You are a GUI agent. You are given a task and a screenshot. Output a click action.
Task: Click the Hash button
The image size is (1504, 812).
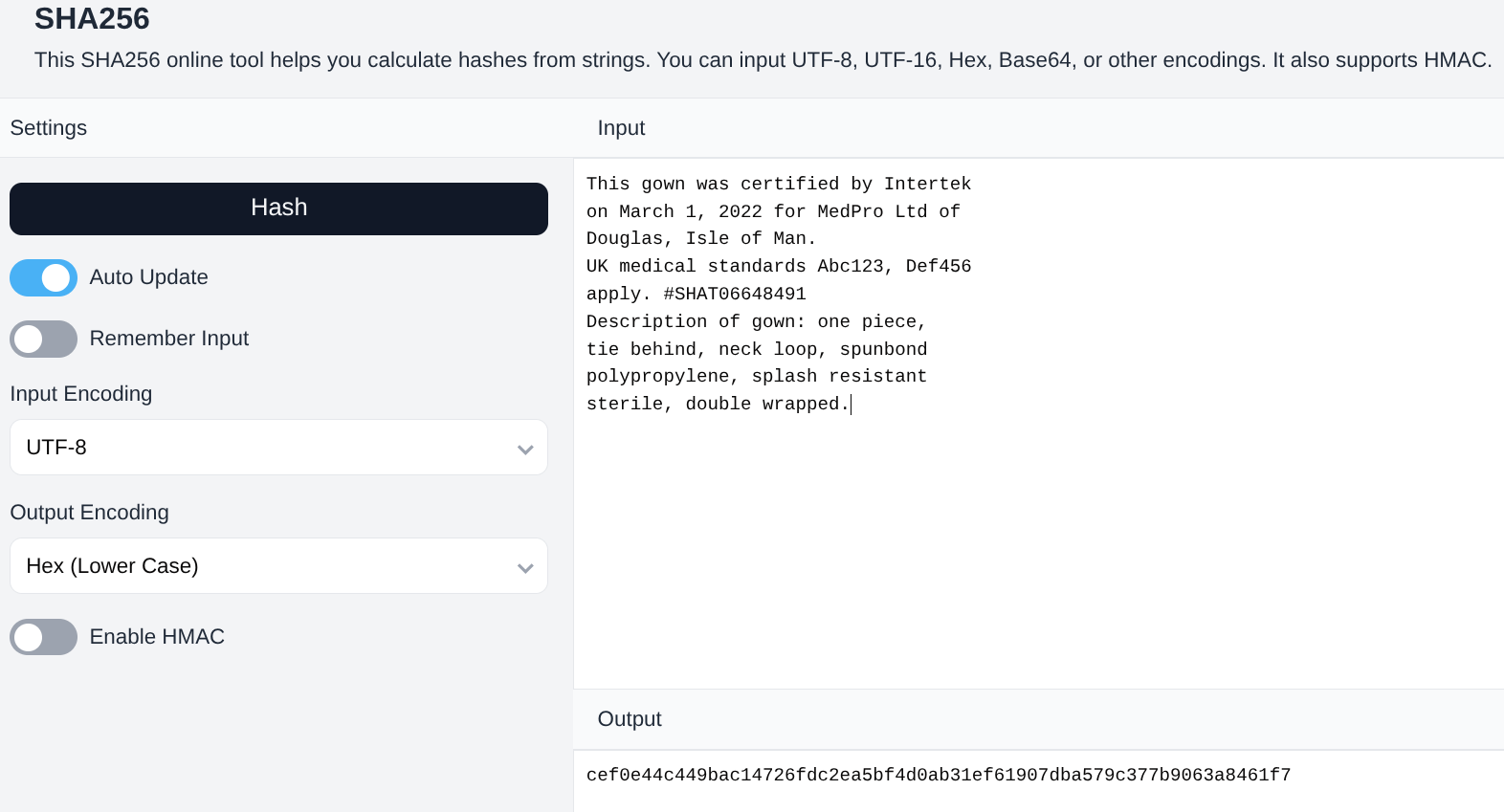click(x=278, y=208)
